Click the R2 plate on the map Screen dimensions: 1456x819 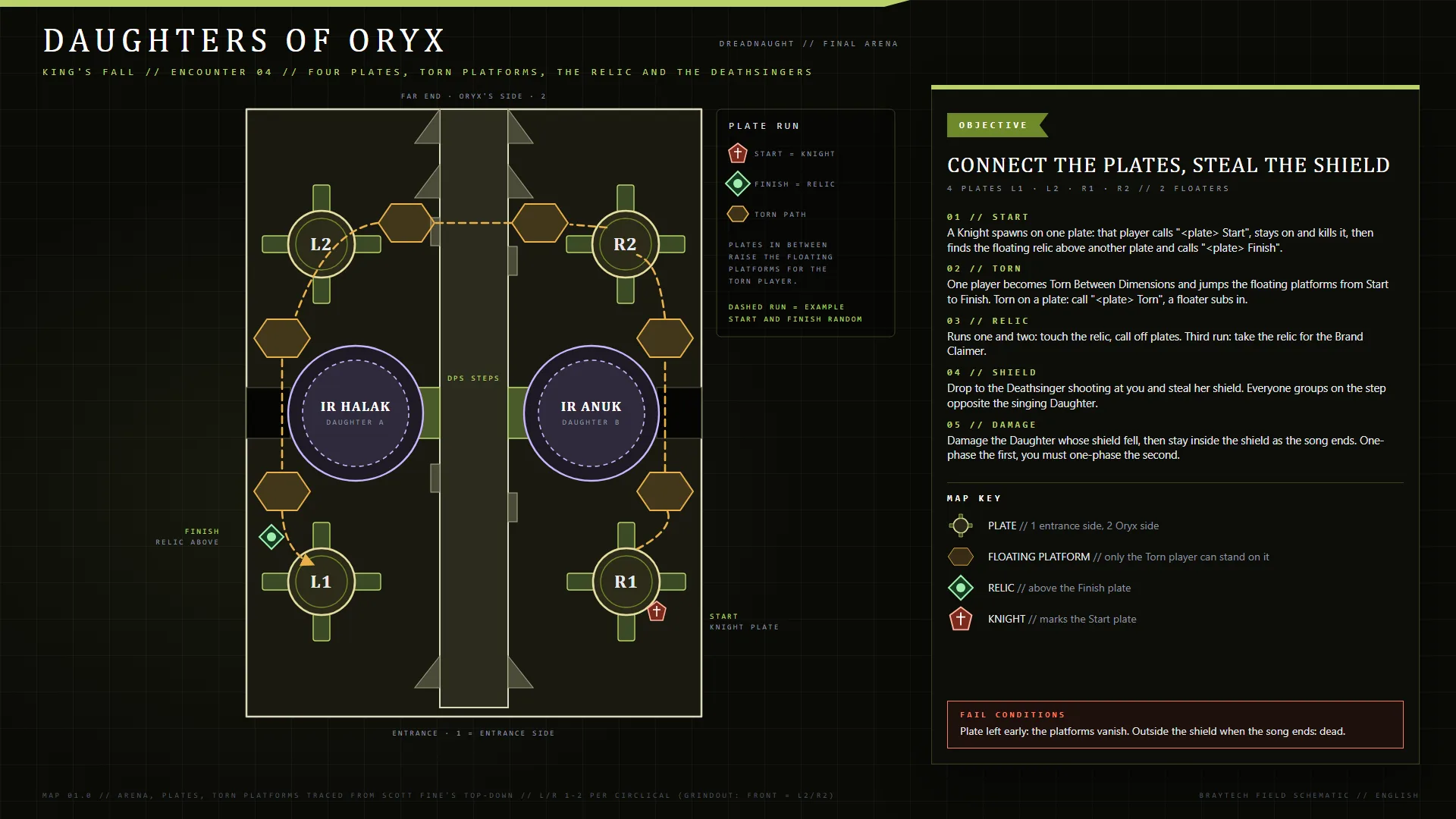coord(626,244)
